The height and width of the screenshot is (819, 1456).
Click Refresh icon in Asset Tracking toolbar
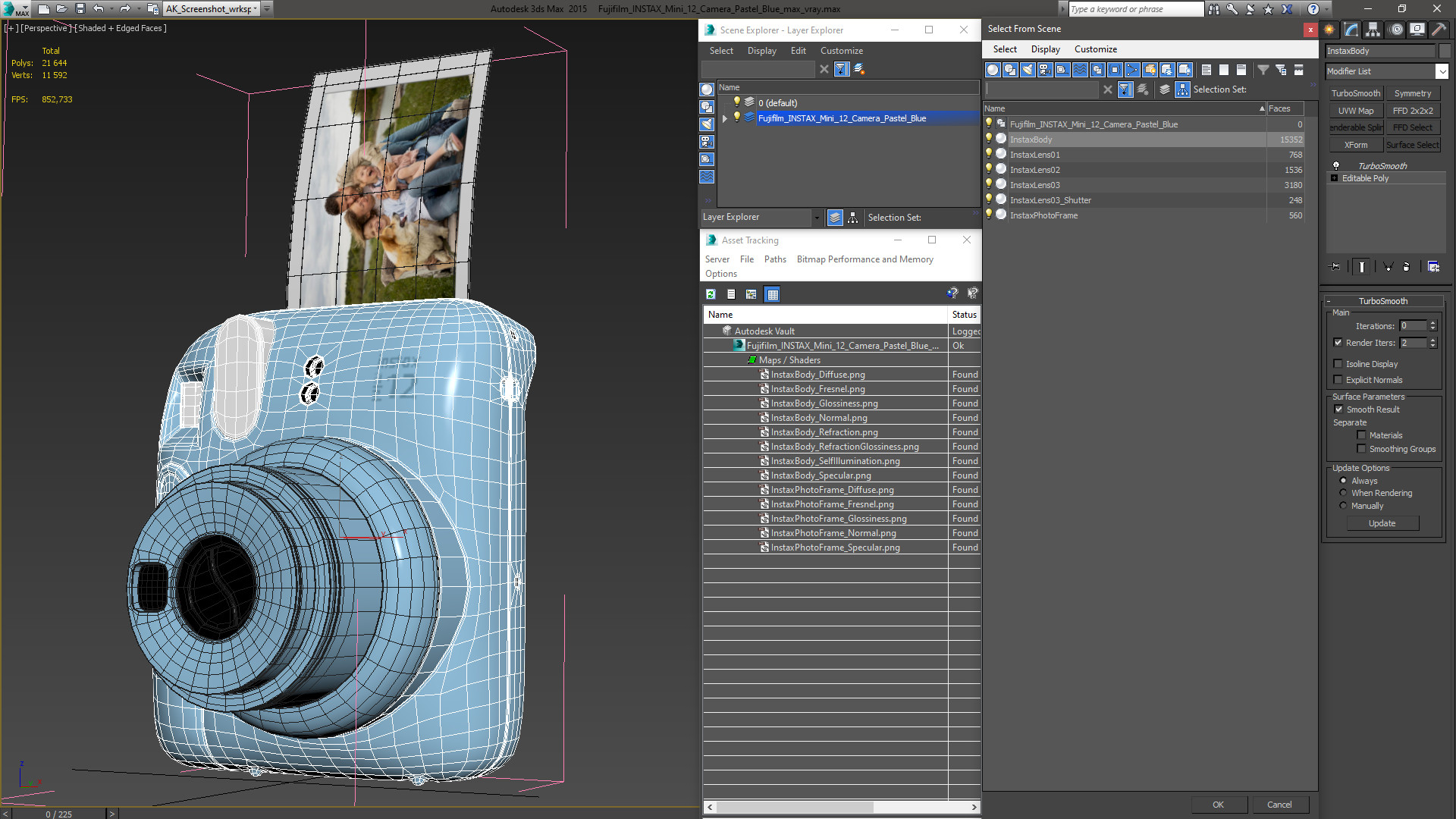[x=711, y=294]
